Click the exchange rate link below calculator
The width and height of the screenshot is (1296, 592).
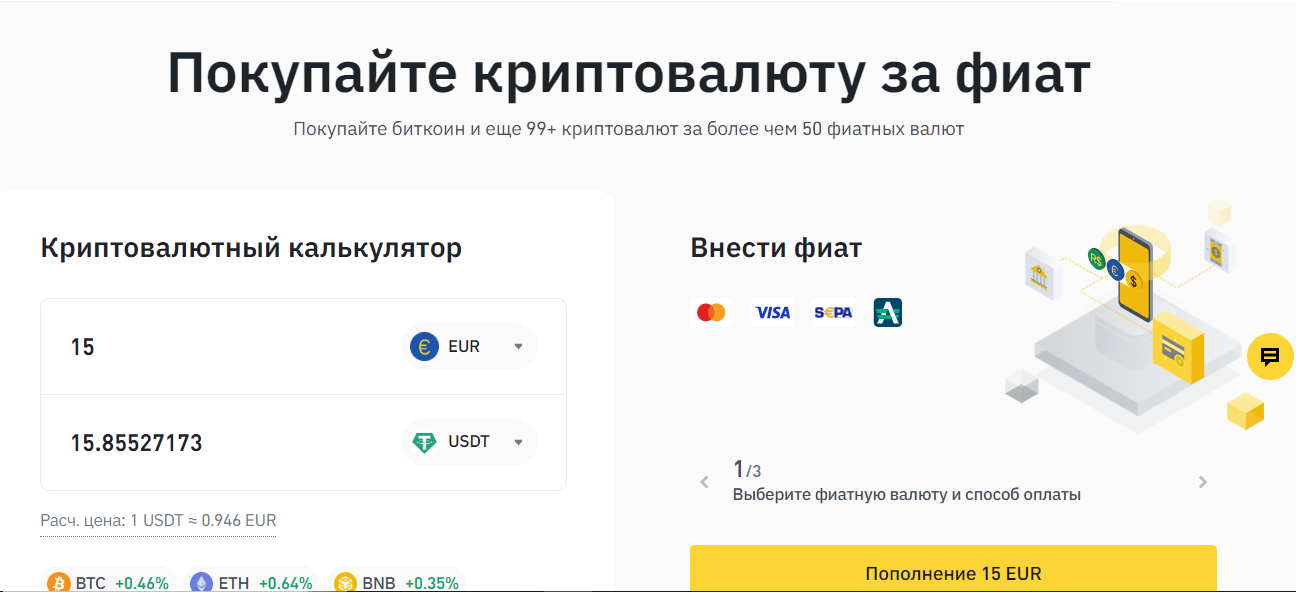coord(157,520)
